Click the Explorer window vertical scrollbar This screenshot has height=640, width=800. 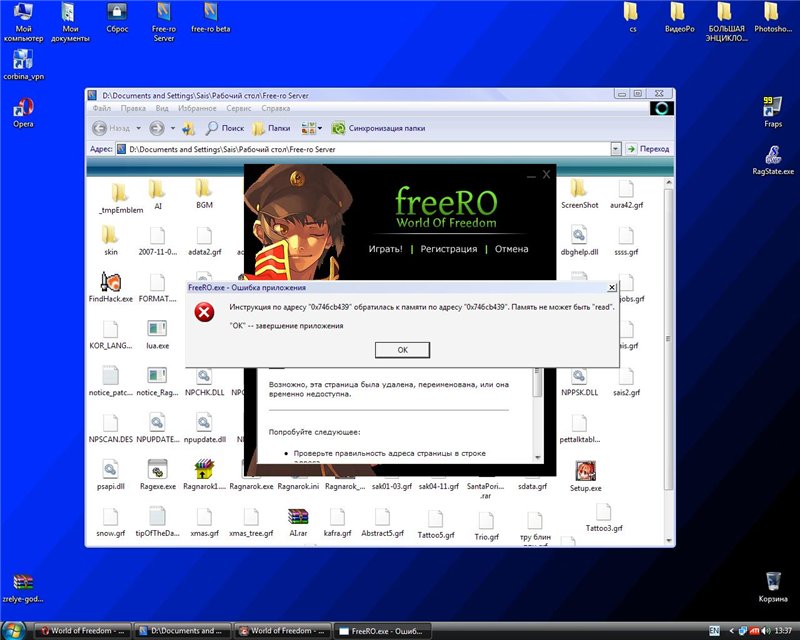tap(668, 361)
